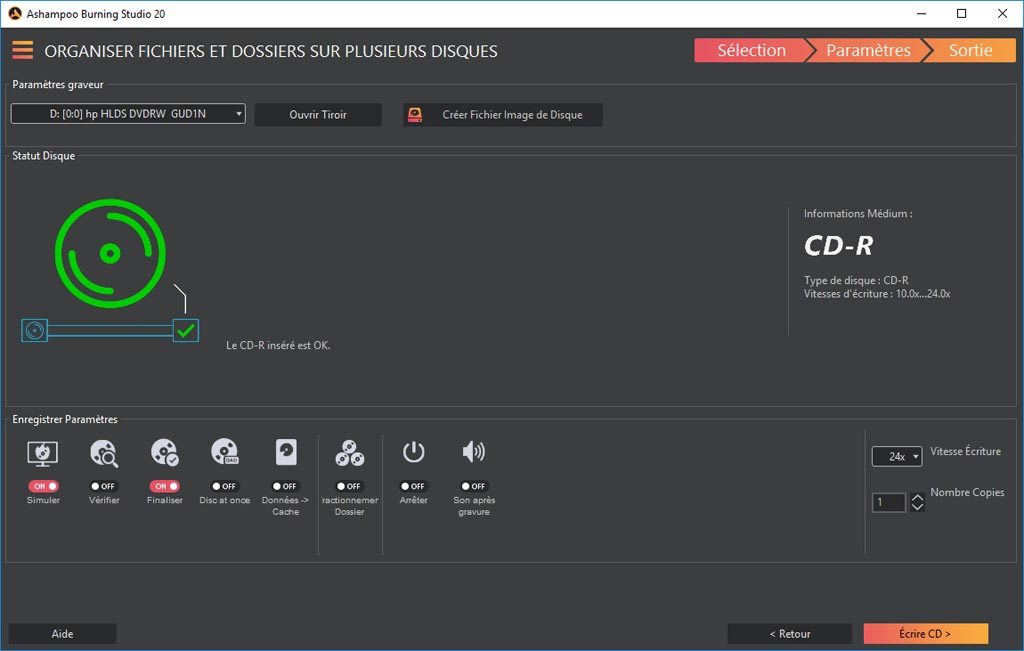Click the red disc image file icon
1024x651 pixels.
point(415,115)
